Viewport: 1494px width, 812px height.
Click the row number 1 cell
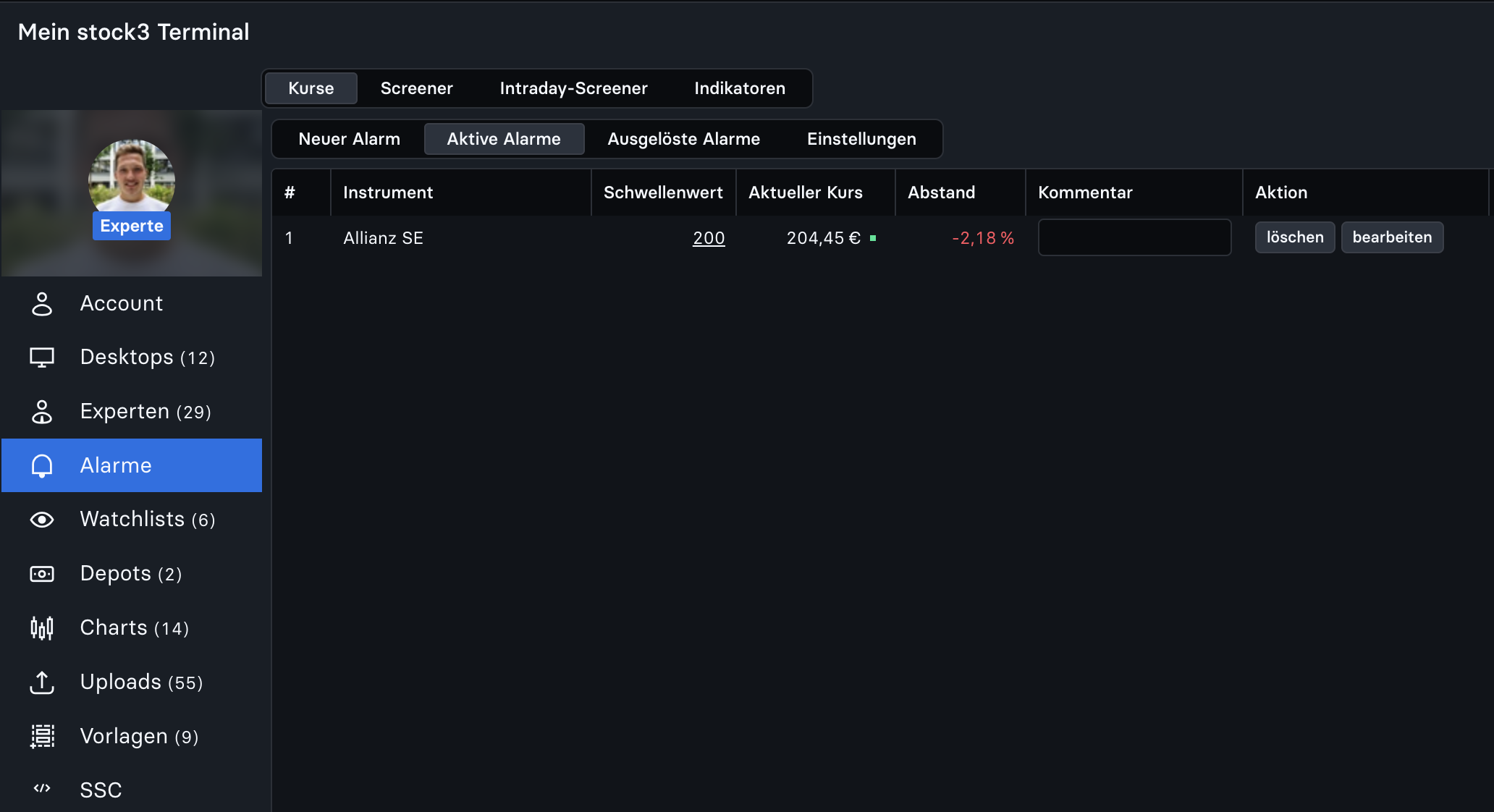(289, 238)
